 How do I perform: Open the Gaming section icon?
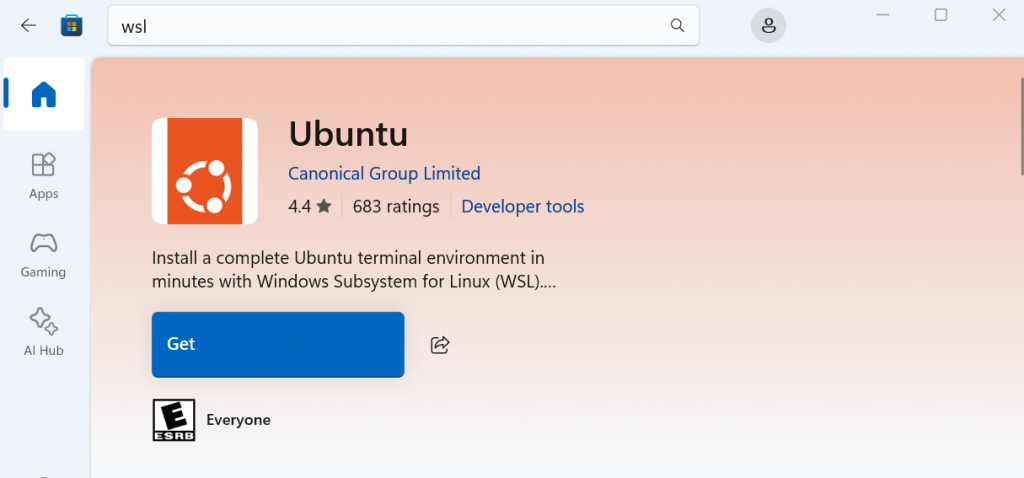pyautogui.click(x=44, y=242)
